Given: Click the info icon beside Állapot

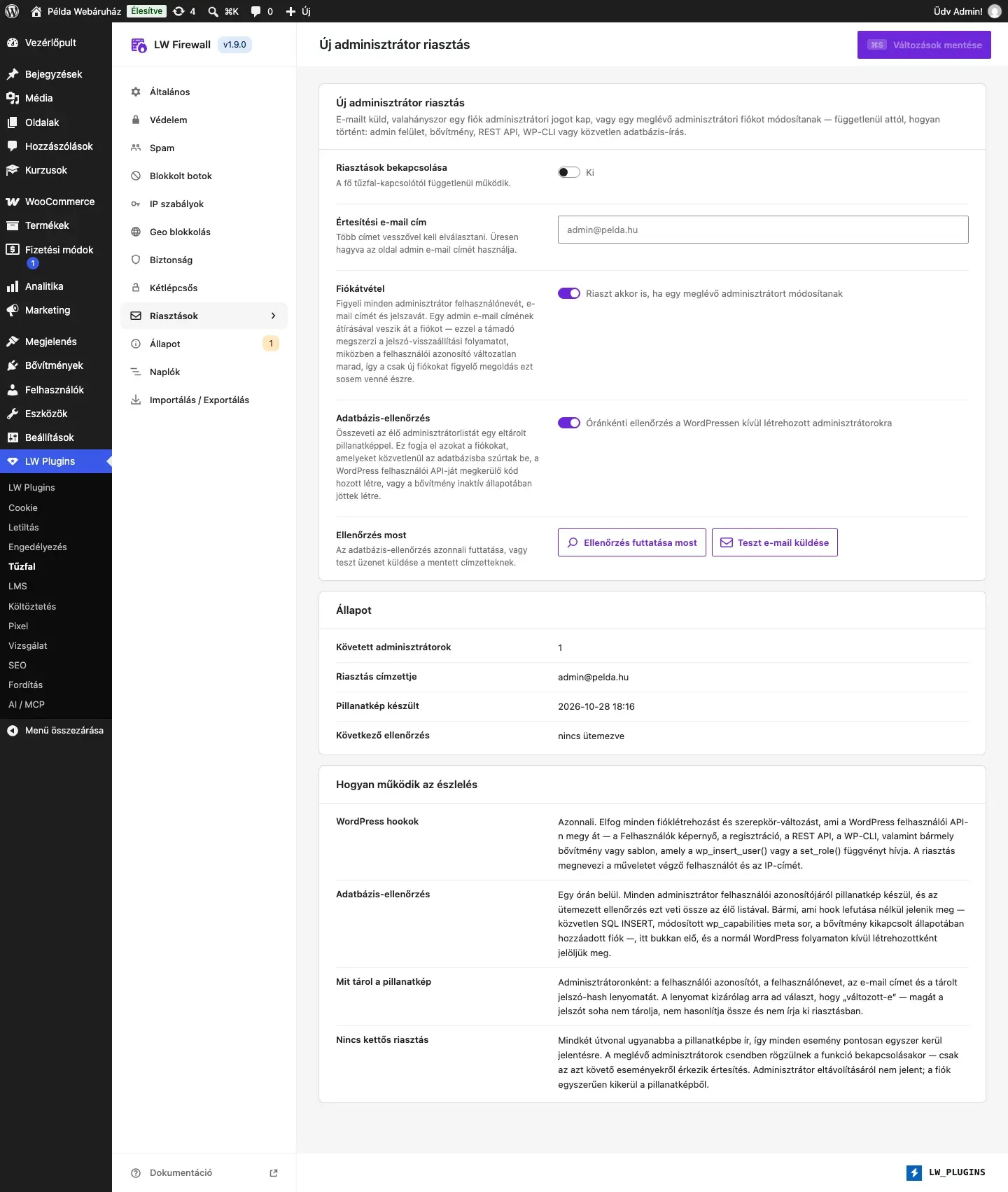Looking at the screenshot, I should click(x=136, y=344).
